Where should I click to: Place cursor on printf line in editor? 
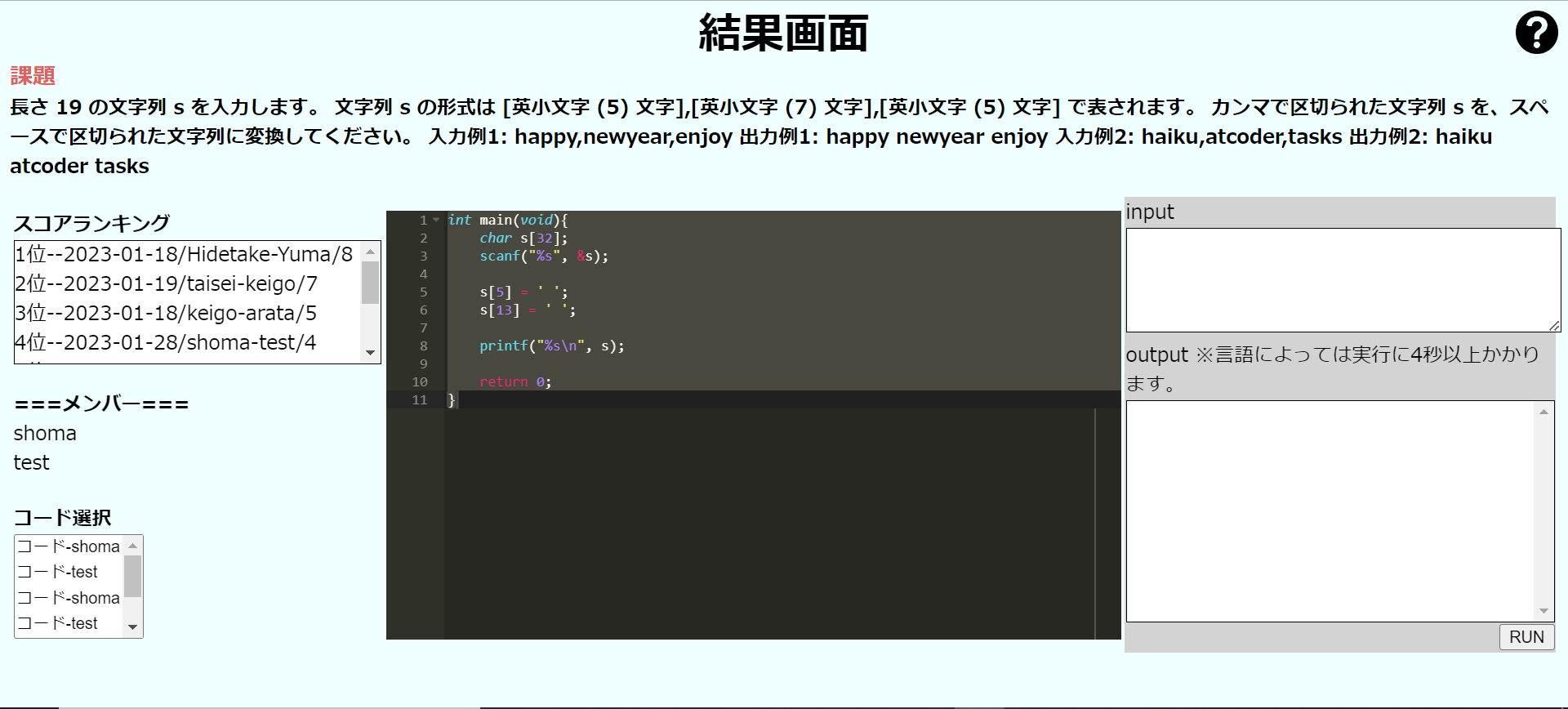pyautogui.click(x=551, y=346)
